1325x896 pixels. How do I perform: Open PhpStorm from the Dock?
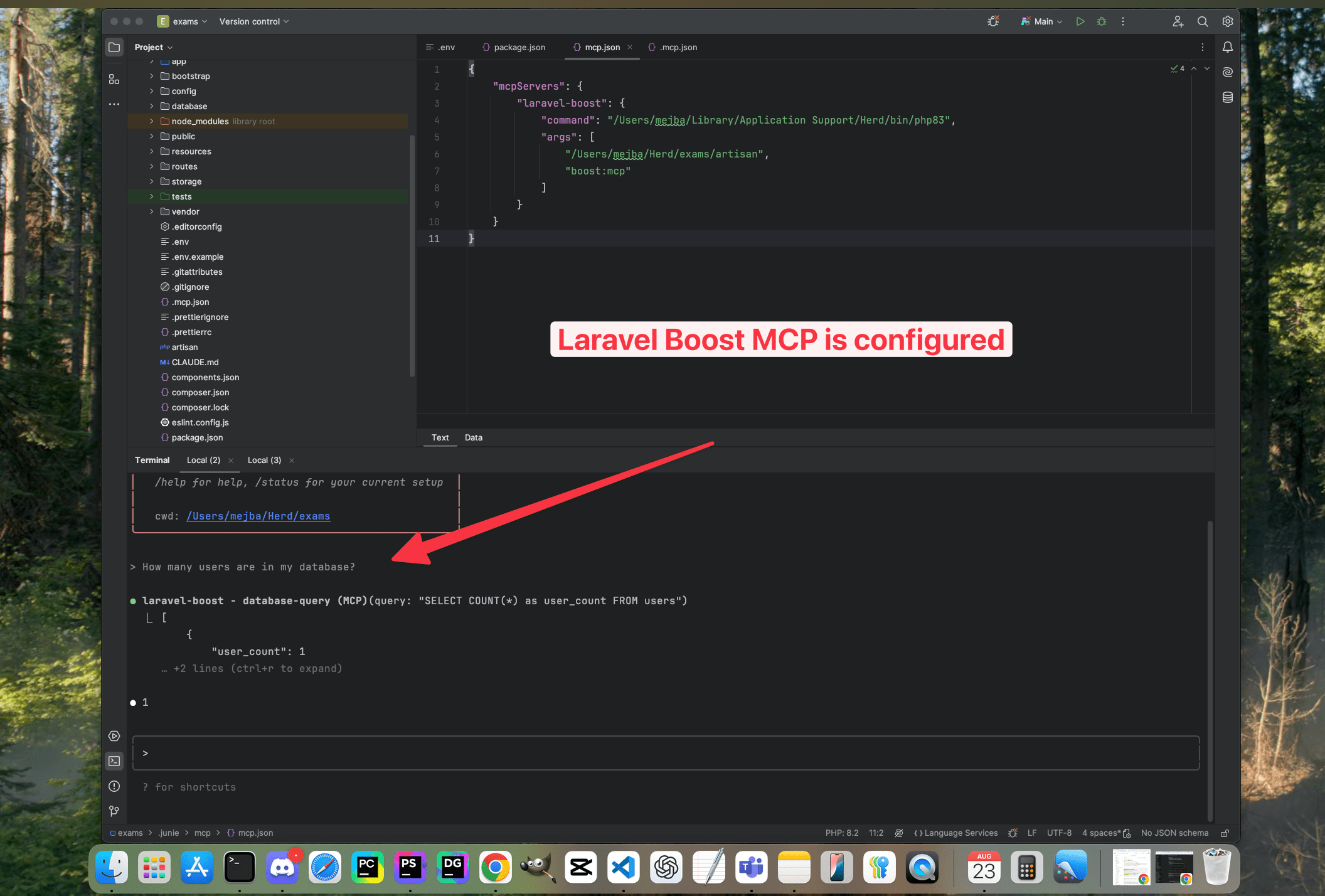tap(410, 867)
